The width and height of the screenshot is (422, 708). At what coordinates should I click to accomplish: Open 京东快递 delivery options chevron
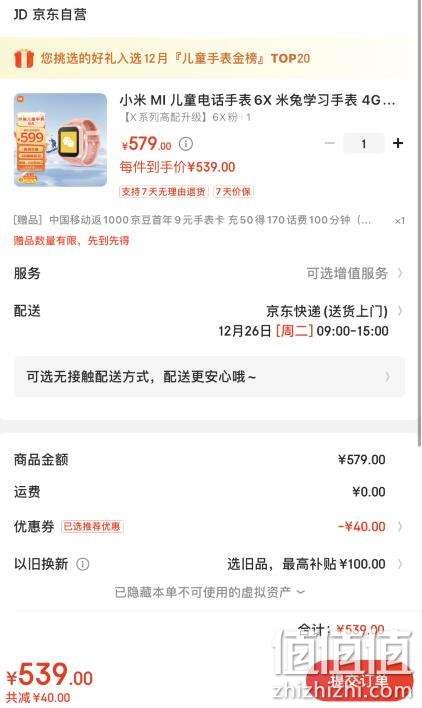click(x=400, y=311)
